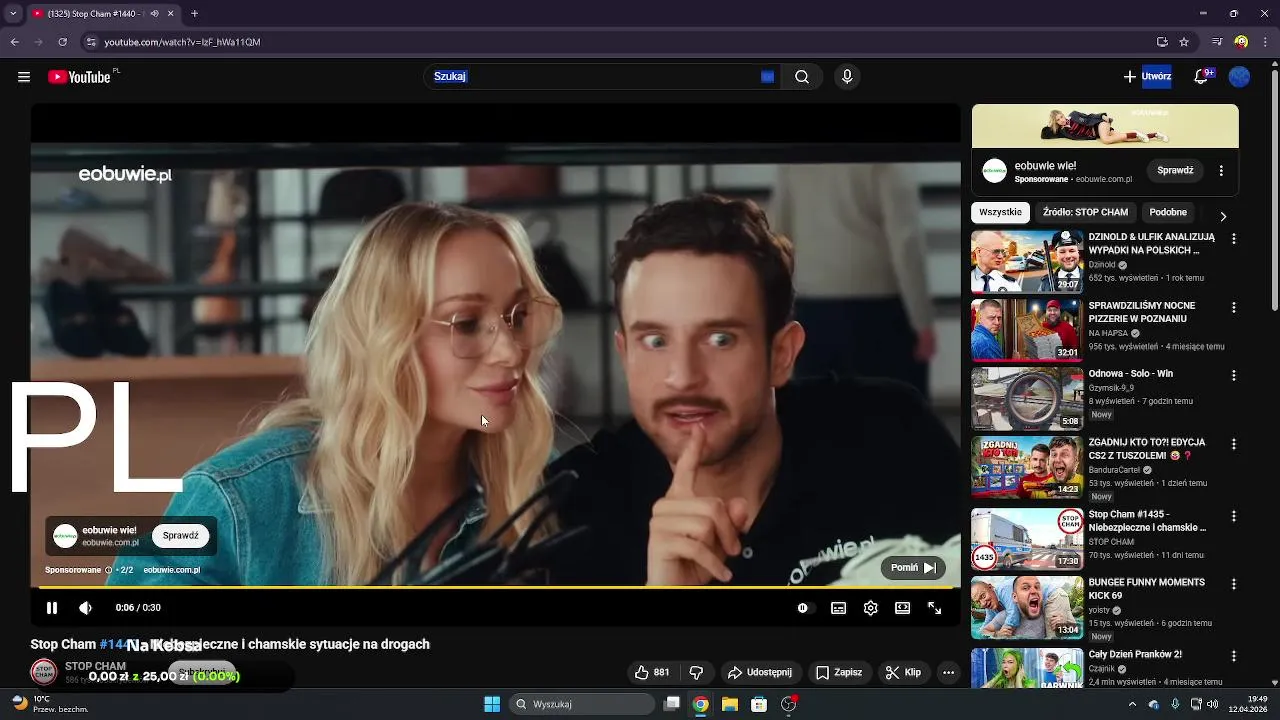Open the Windows Start menu
The height and width of the screenshot is (720, 1280).
(x=492, y=704)
